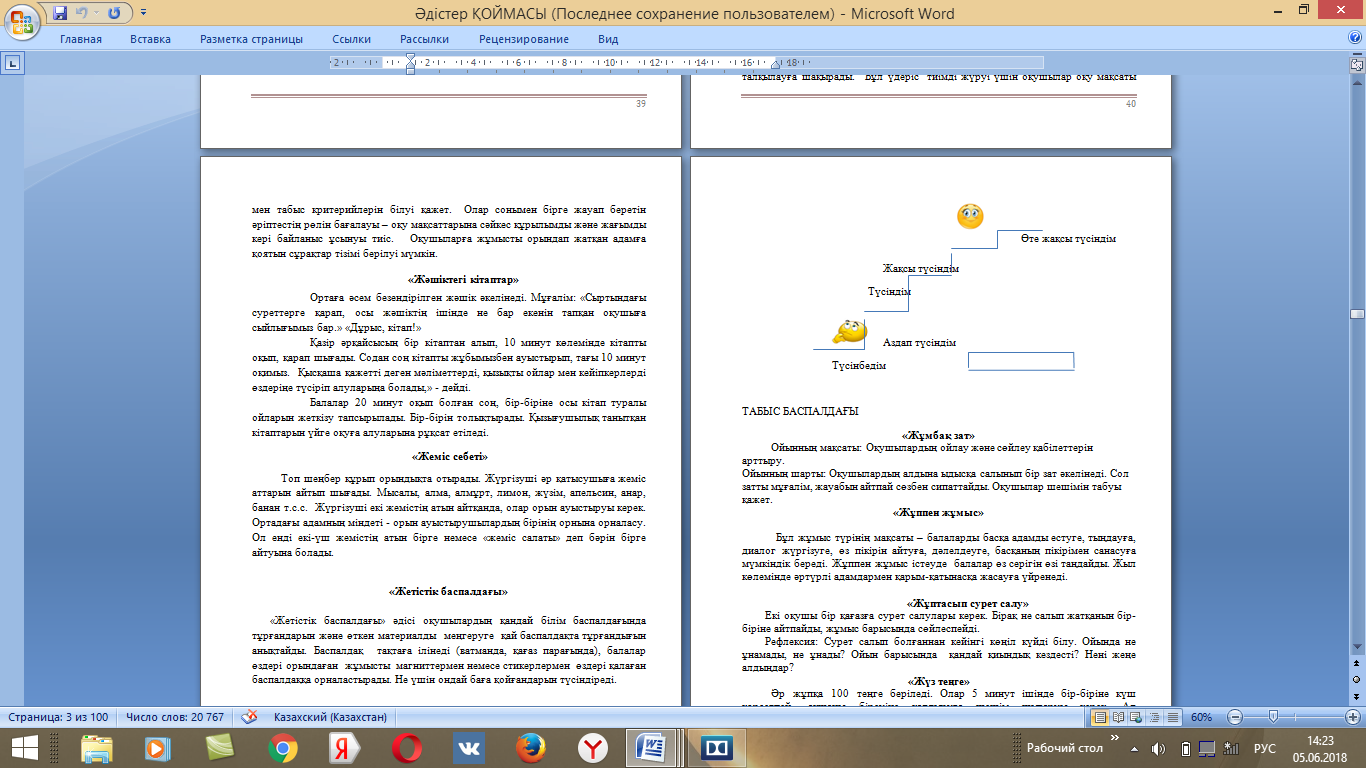Screen dimensions: 1366x768
Task: Click the text 'ТАБЫС БАСПАЛДАҒЫ'
Action: point(800,411)
